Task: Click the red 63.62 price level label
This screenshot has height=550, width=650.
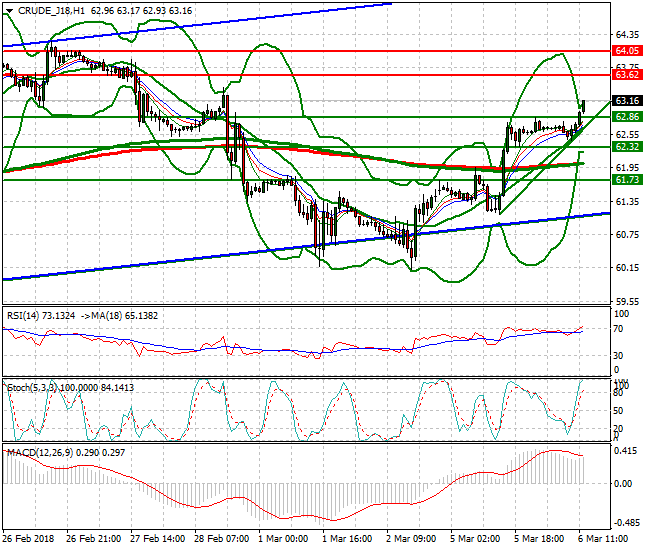Action: tap(627, 75)
